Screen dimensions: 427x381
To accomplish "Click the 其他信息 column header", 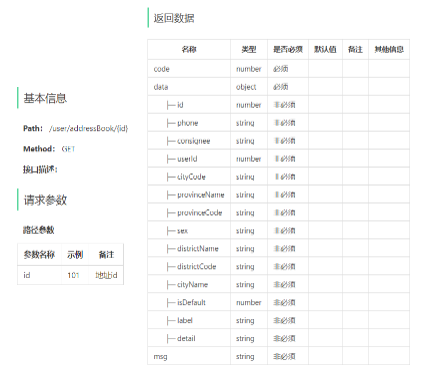I will [x=389, y=50].
